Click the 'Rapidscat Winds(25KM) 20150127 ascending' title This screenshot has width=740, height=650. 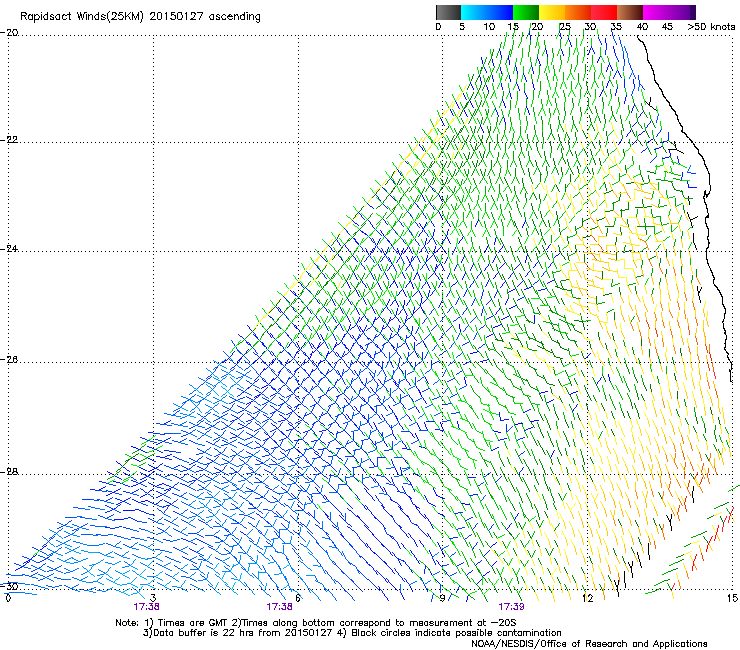coord(140,17)
